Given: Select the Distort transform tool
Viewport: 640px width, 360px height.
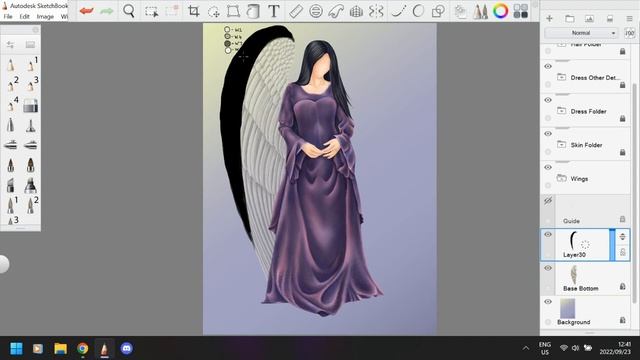Looking at the screenshot, I should (x=233, y=11).
